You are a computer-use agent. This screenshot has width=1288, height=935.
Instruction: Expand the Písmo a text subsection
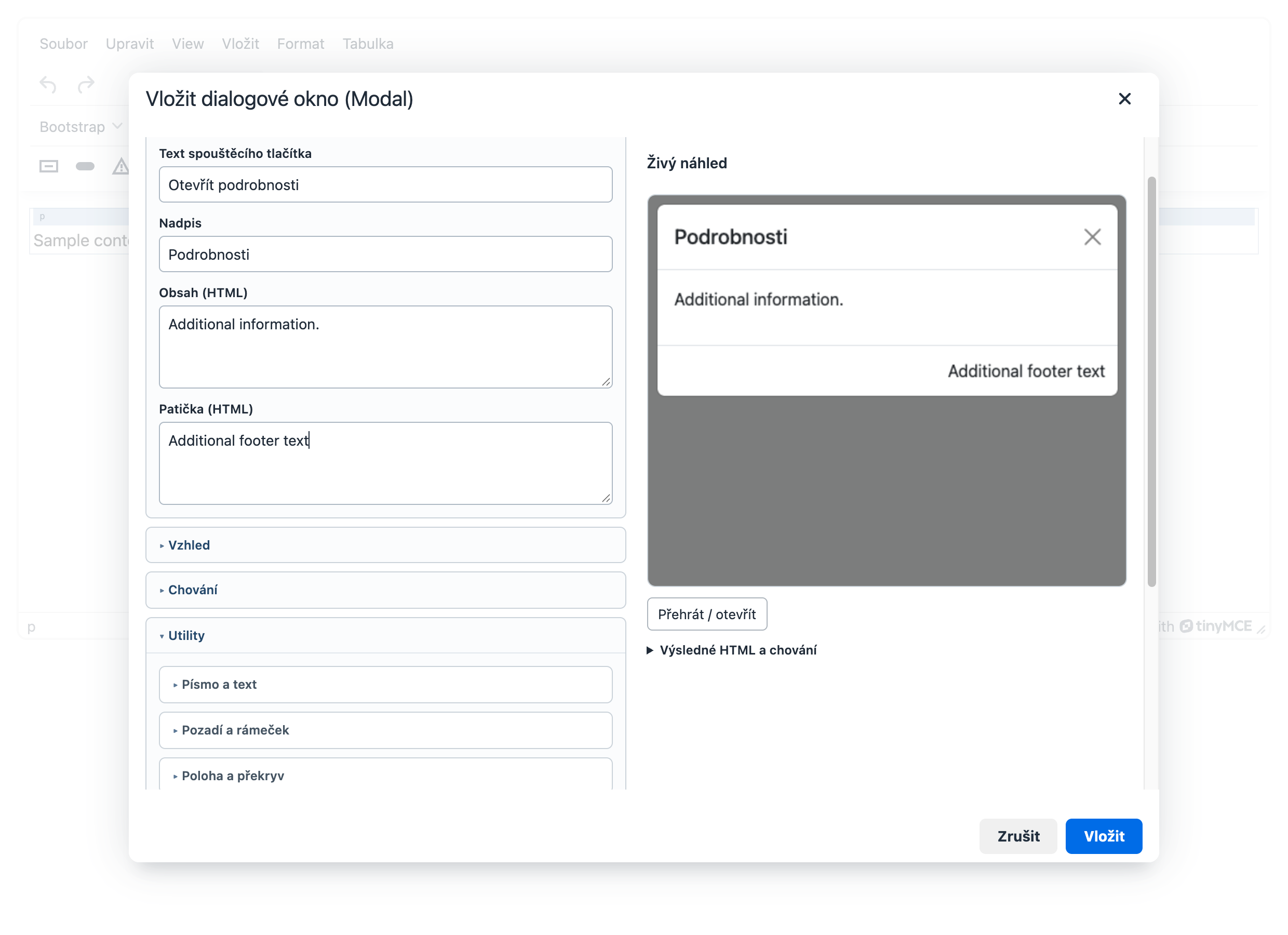point(385,684)
